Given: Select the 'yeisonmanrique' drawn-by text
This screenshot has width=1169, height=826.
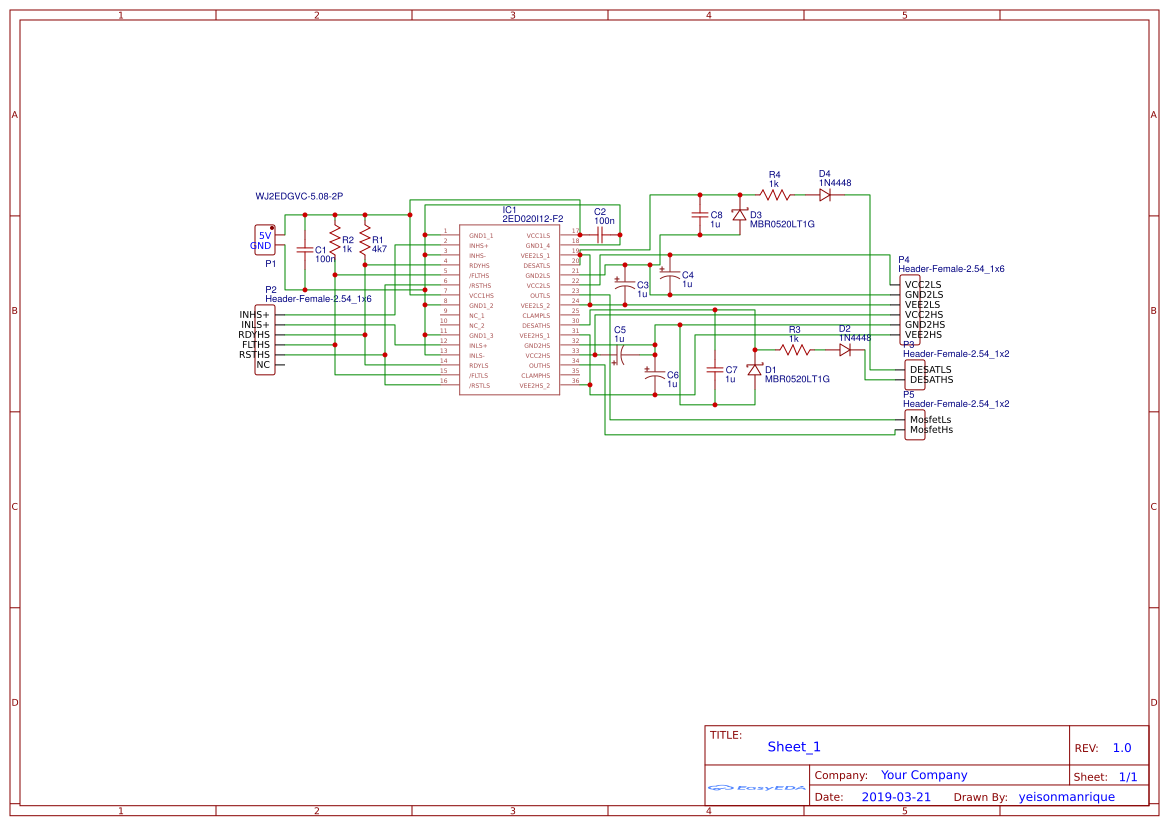Looking at the screenshot, I should click(x=1066, y=797).
